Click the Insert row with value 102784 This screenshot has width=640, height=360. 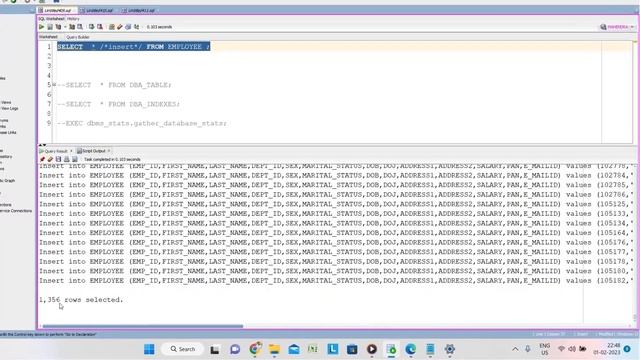336,176
